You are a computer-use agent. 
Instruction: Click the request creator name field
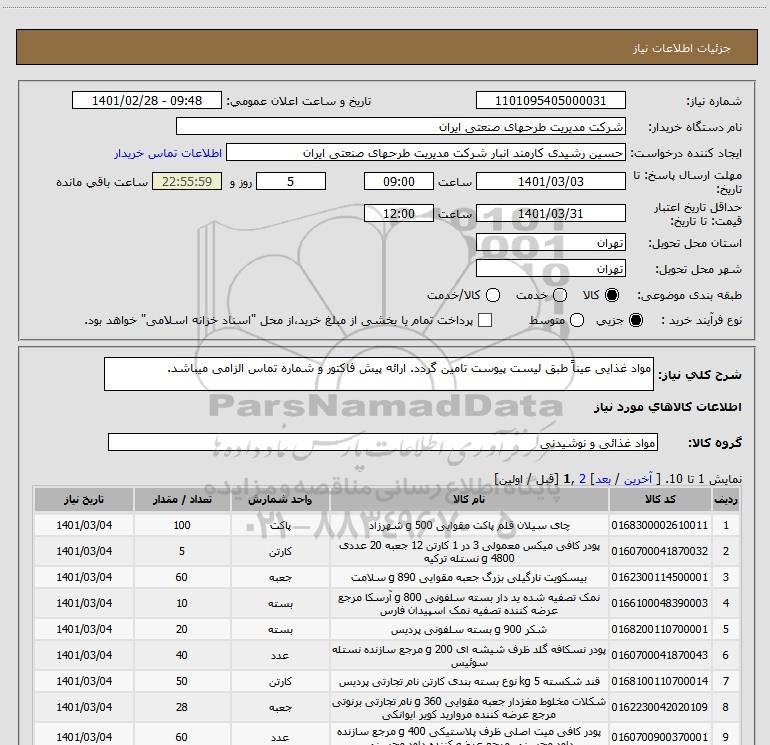(426, 152)
